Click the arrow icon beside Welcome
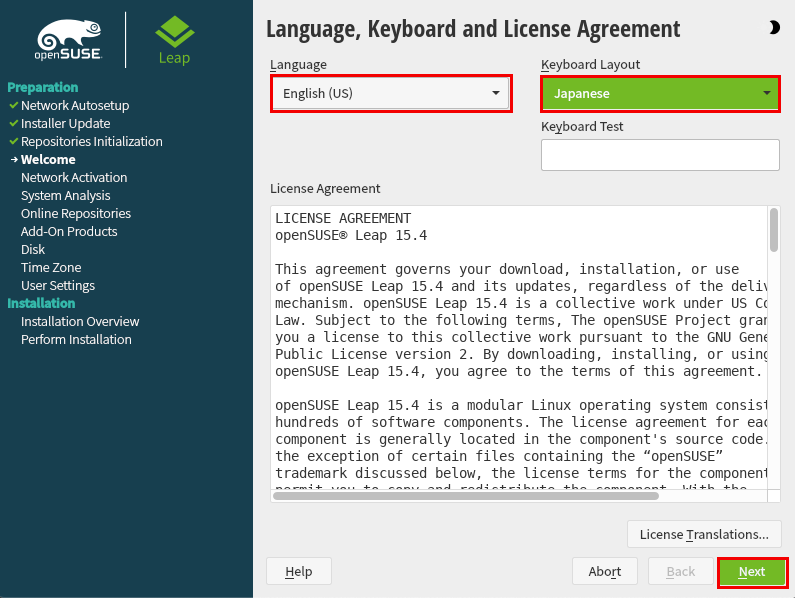Viewport: 795px width, 598px height. point(14,159)
